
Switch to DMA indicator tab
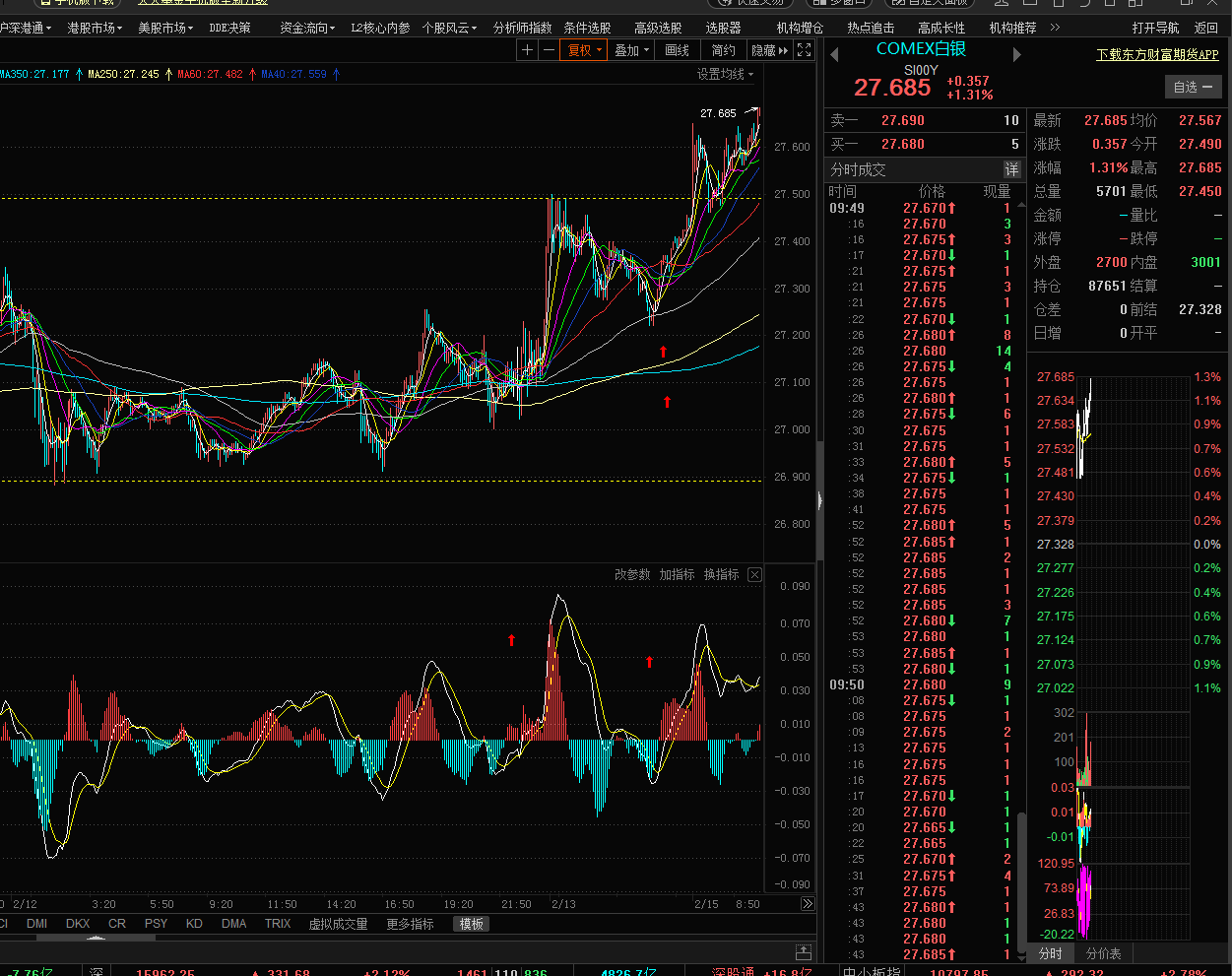click(x=234, y=924)
